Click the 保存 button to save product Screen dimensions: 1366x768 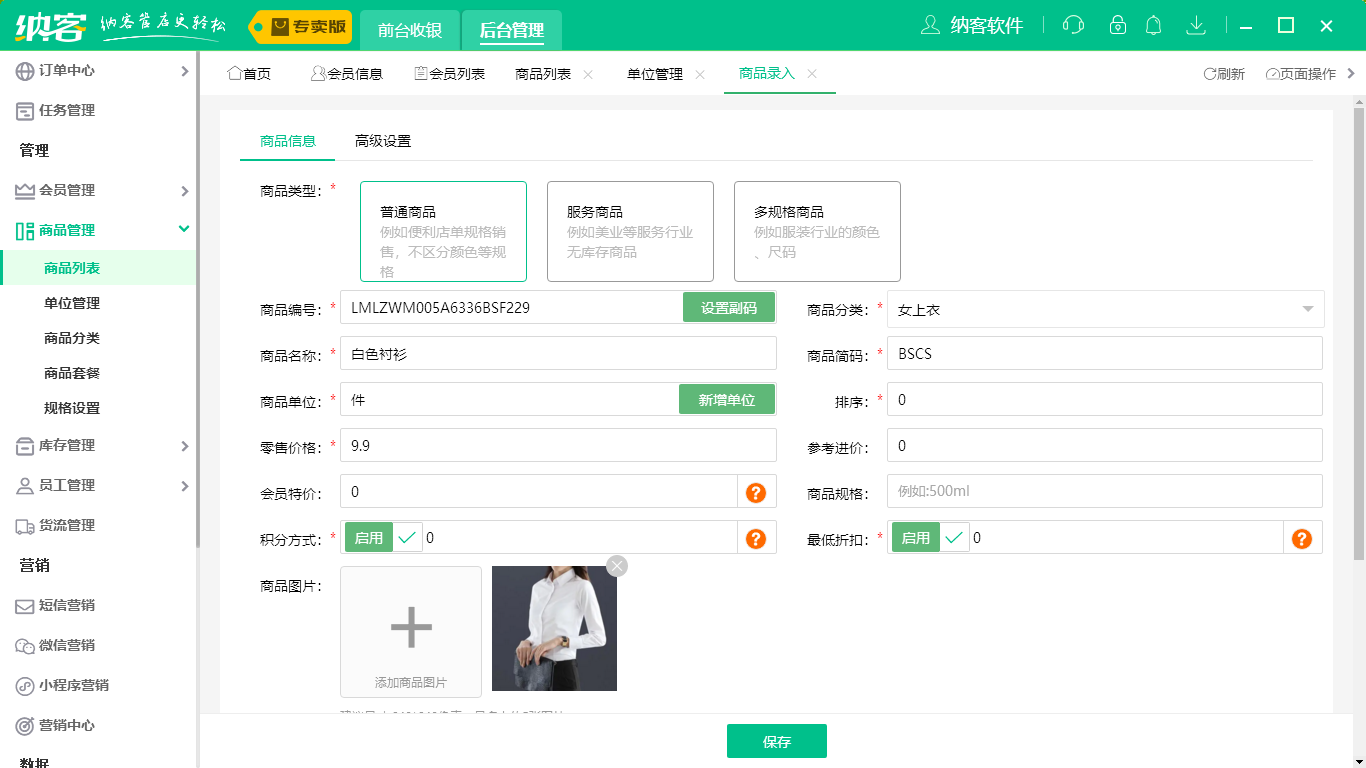click(x=777, y=741)
